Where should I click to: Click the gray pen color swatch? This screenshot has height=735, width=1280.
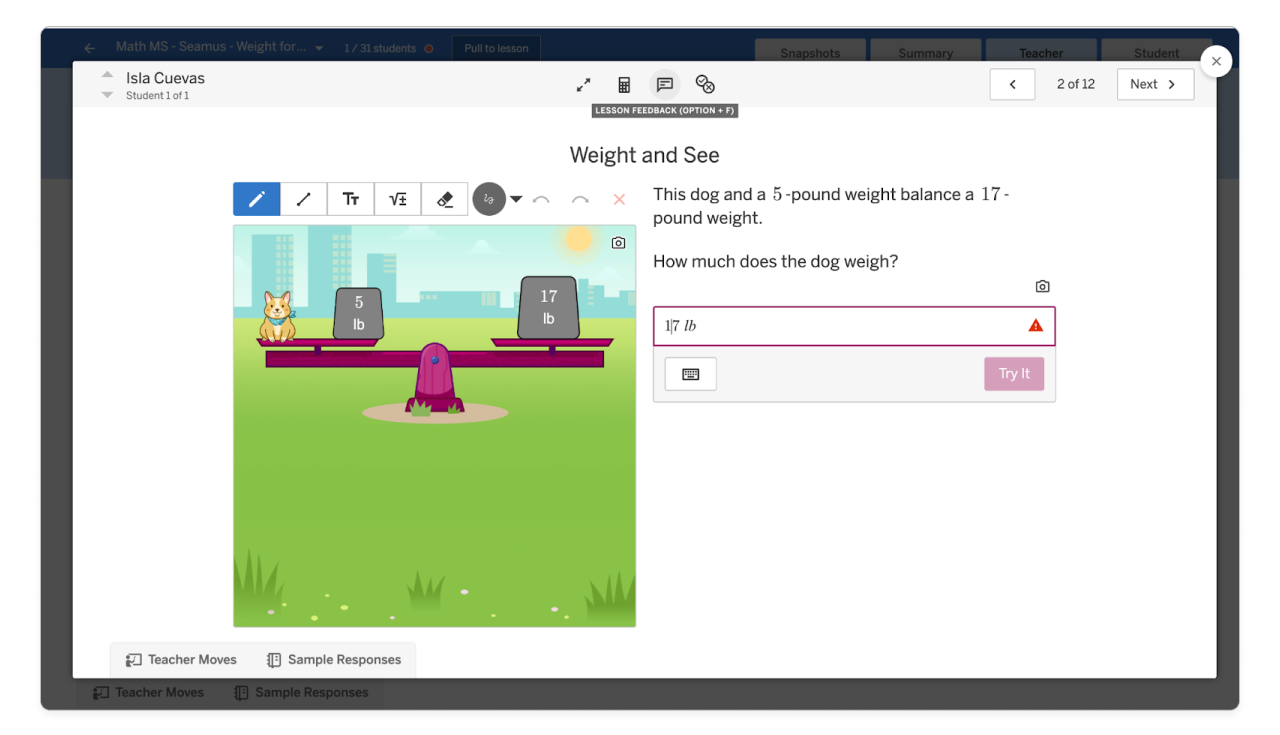[489, 199]
